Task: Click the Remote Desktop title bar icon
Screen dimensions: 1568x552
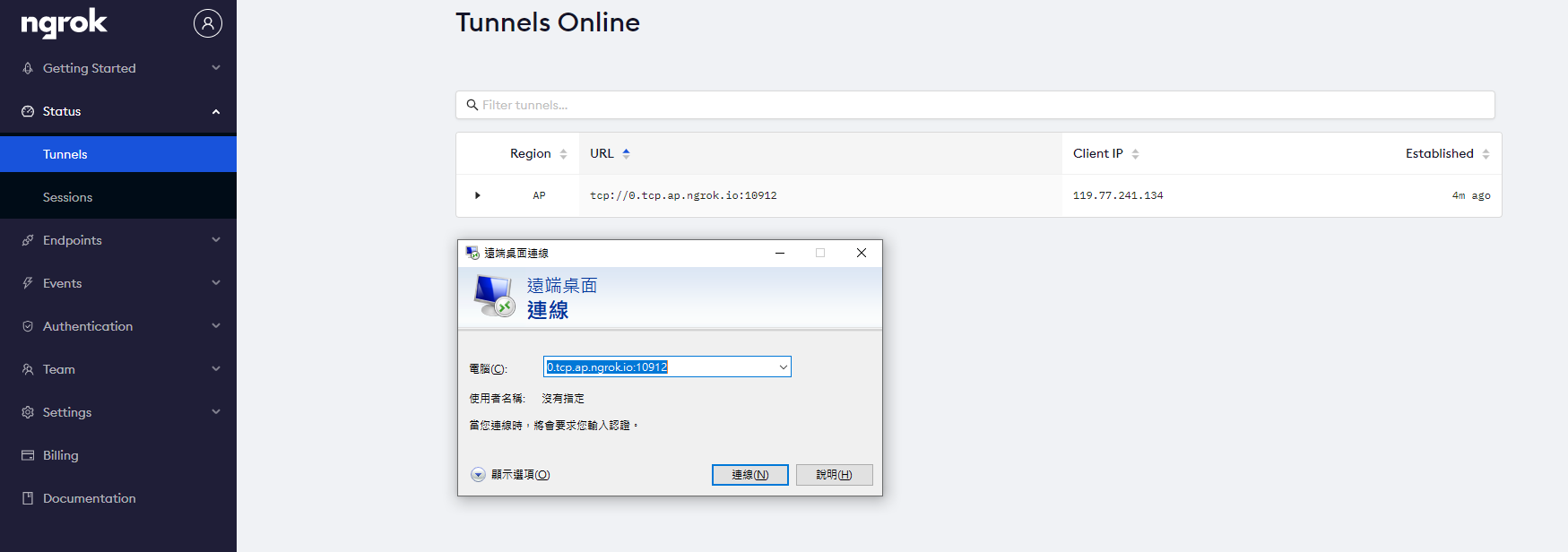Action: (472, 253)
